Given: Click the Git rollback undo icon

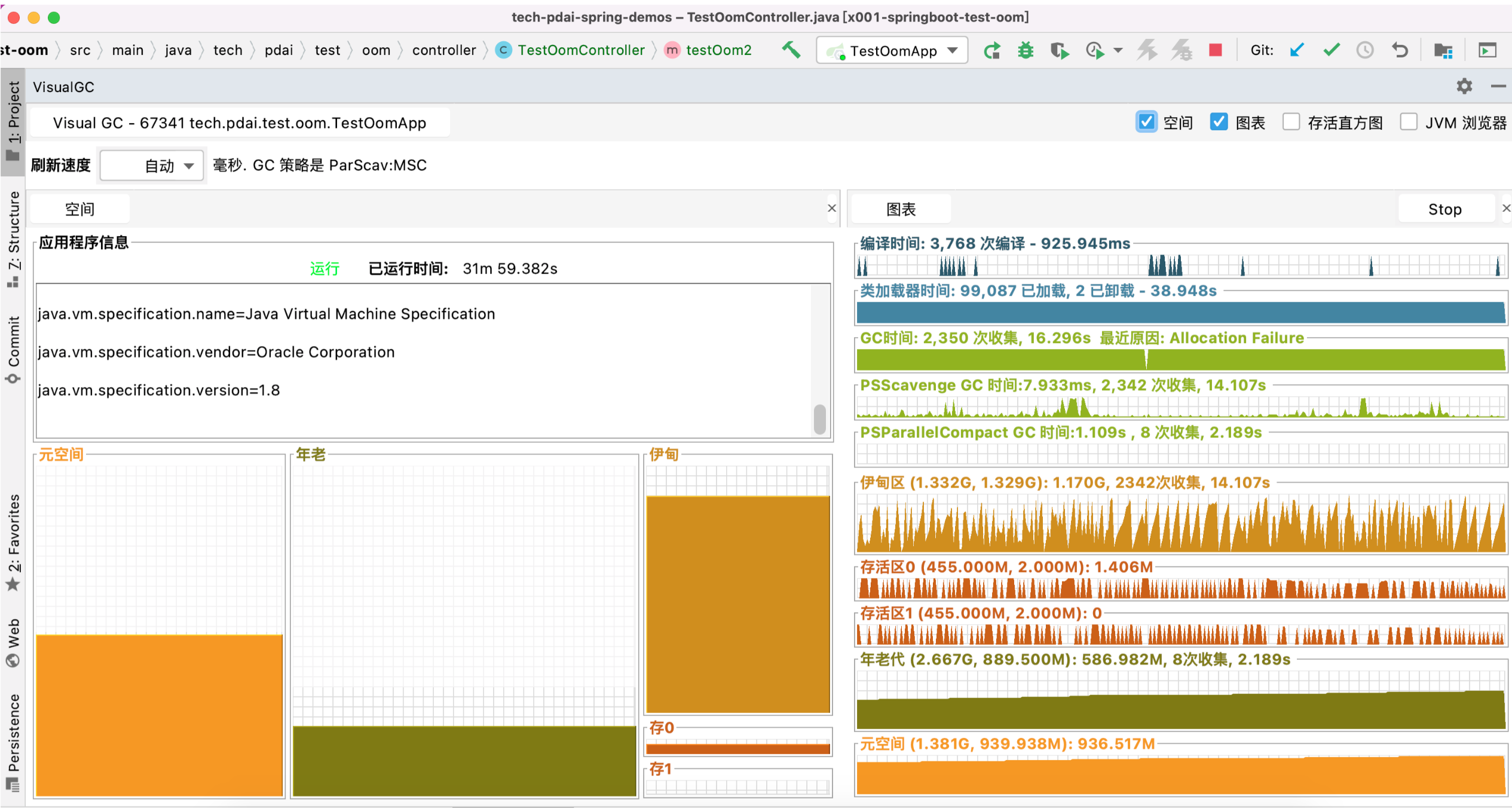Looking at the screenshot, I should [x=1400, y=50].
